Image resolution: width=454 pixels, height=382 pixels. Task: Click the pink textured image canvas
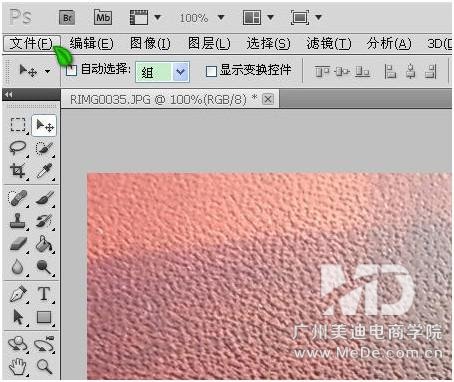[x=270, y=276]
